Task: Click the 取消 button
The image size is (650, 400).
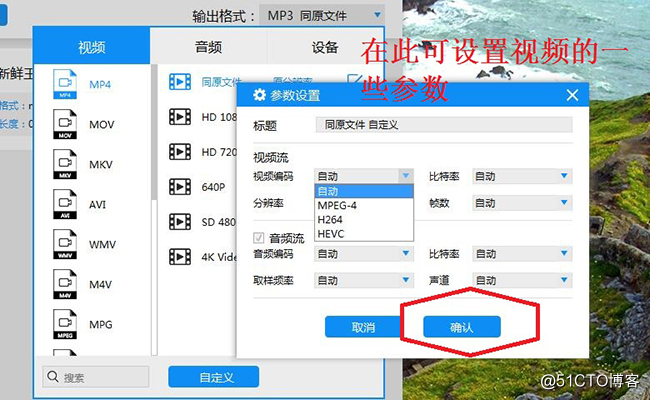Action: [x=363, y=327]
